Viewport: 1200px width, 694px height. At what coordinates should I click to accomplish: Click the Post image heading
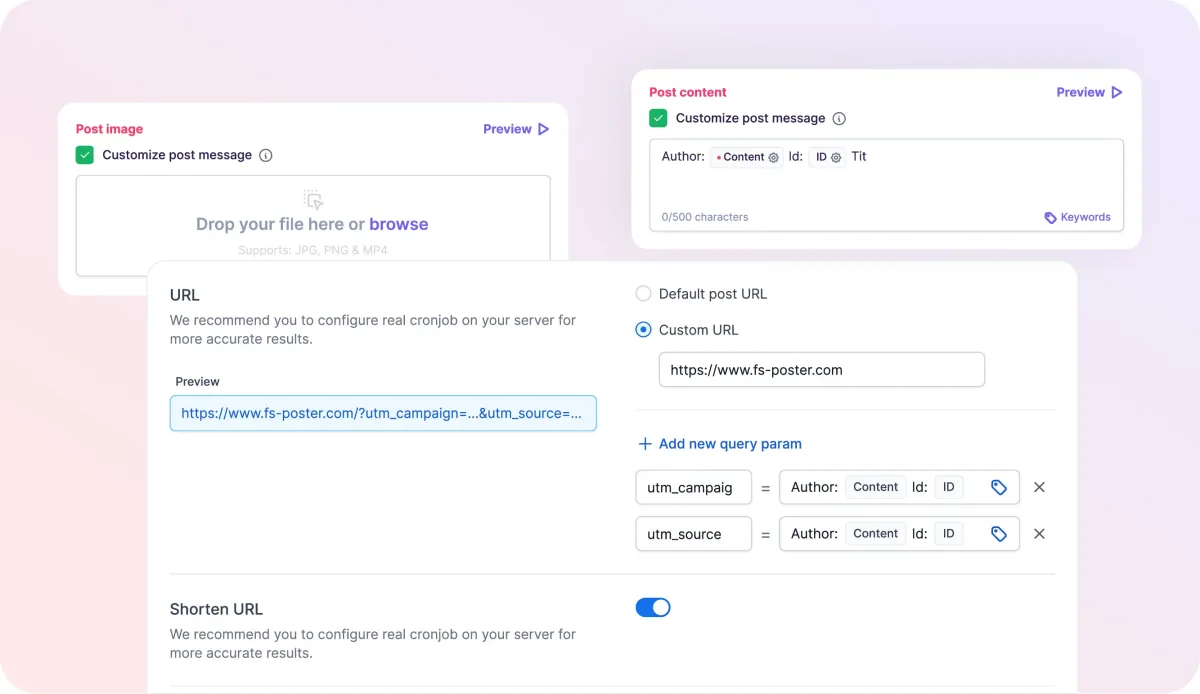109,129
